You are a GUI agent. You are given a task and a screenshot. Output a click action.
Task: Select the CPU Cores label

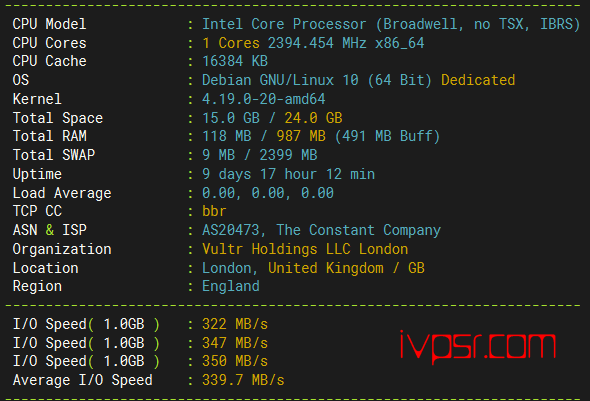(x=50, y=43)
